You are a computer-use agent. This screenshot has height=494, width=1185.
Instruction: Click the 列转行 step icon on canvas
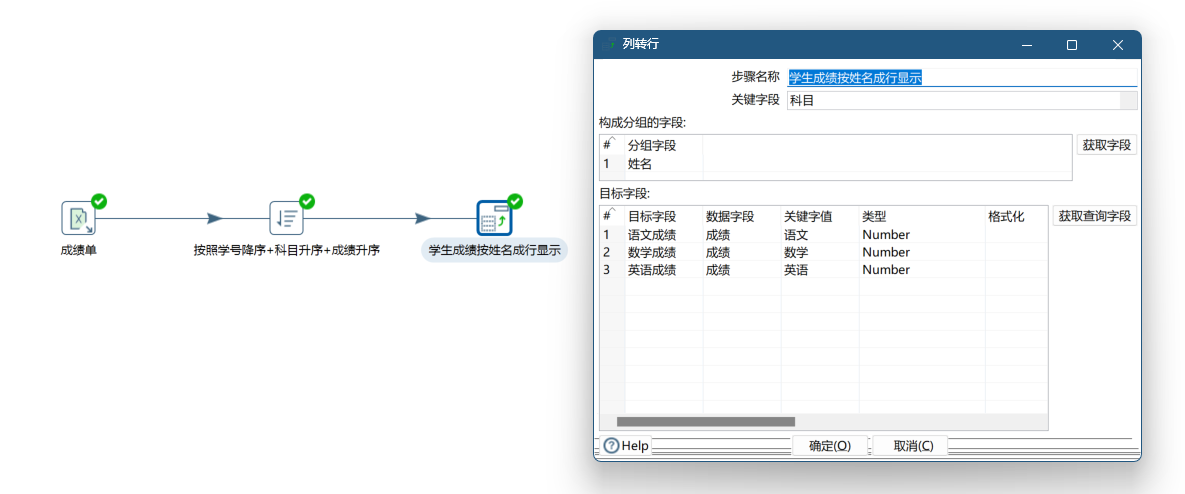494,217
